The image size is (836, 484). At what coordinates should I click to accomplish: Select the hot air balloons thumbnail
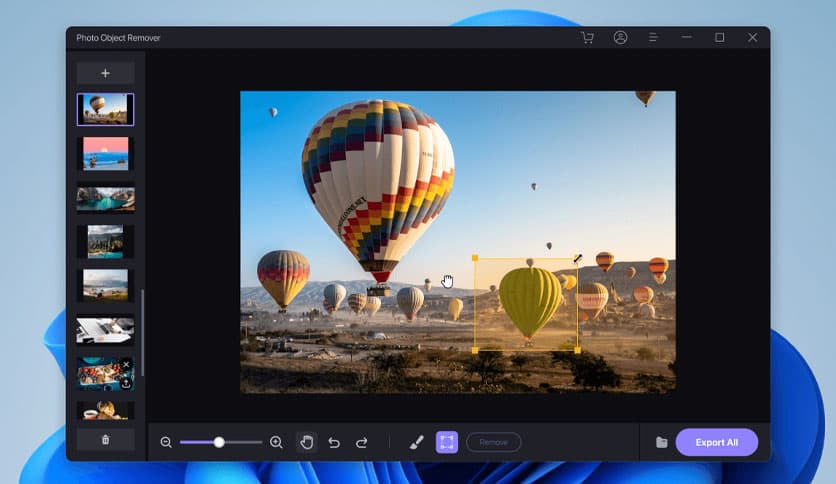pos(105,109)
